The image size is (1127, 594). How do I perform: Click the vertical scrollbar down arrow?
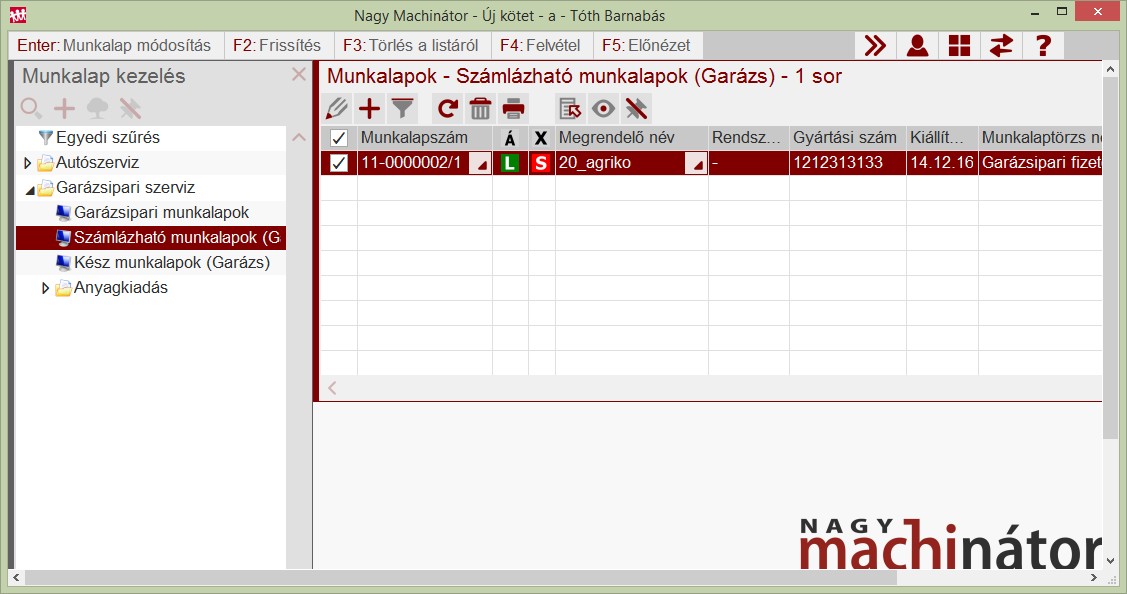[x=1110, y=561]
